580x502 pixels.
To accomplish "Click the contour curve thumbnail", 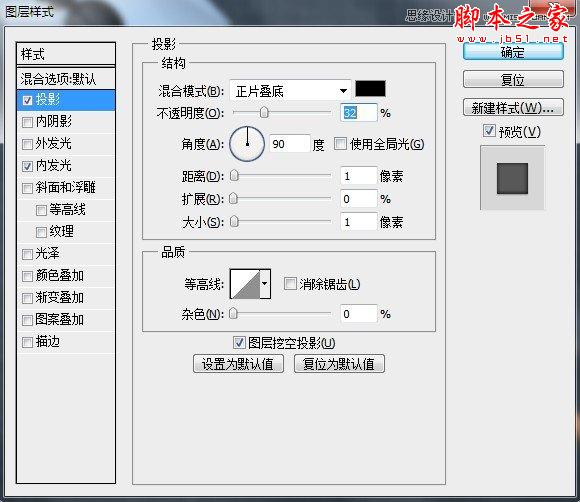I will click(245, 284).
